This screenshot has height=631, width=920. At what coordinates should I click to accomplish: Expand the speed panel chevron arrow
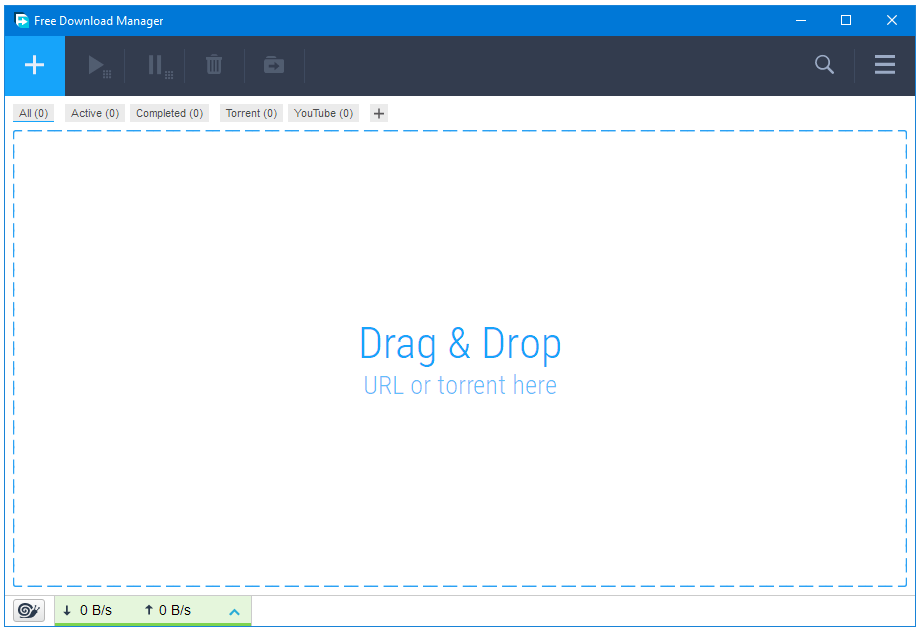[235, 611]
